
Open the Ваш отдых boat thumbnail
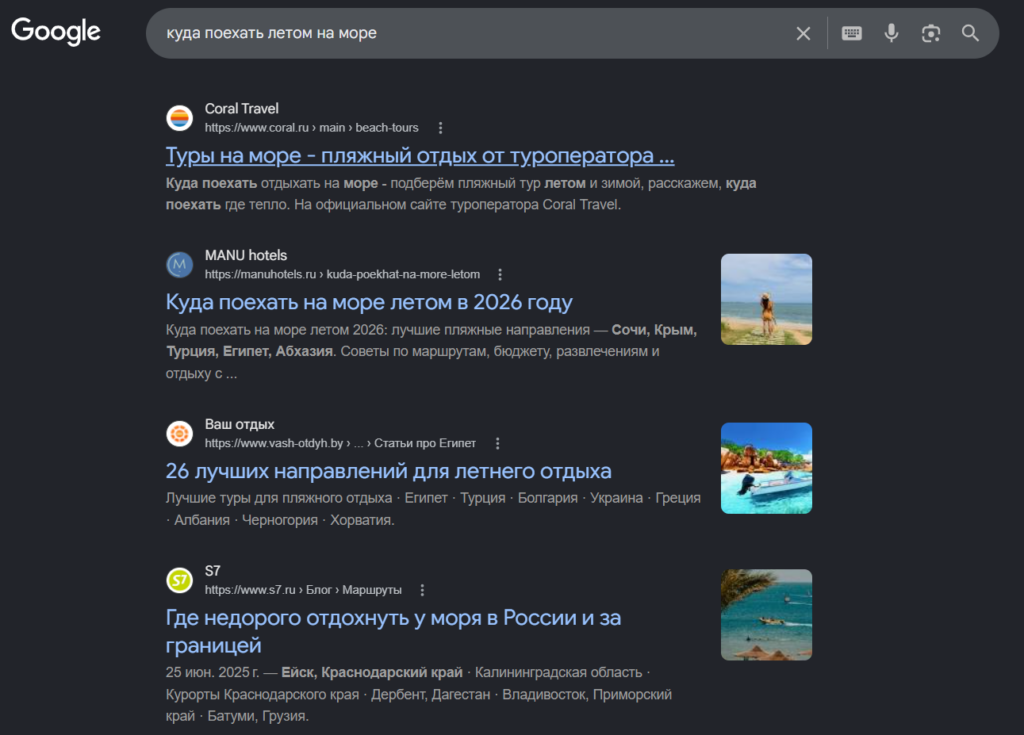(x=766, y=468)
